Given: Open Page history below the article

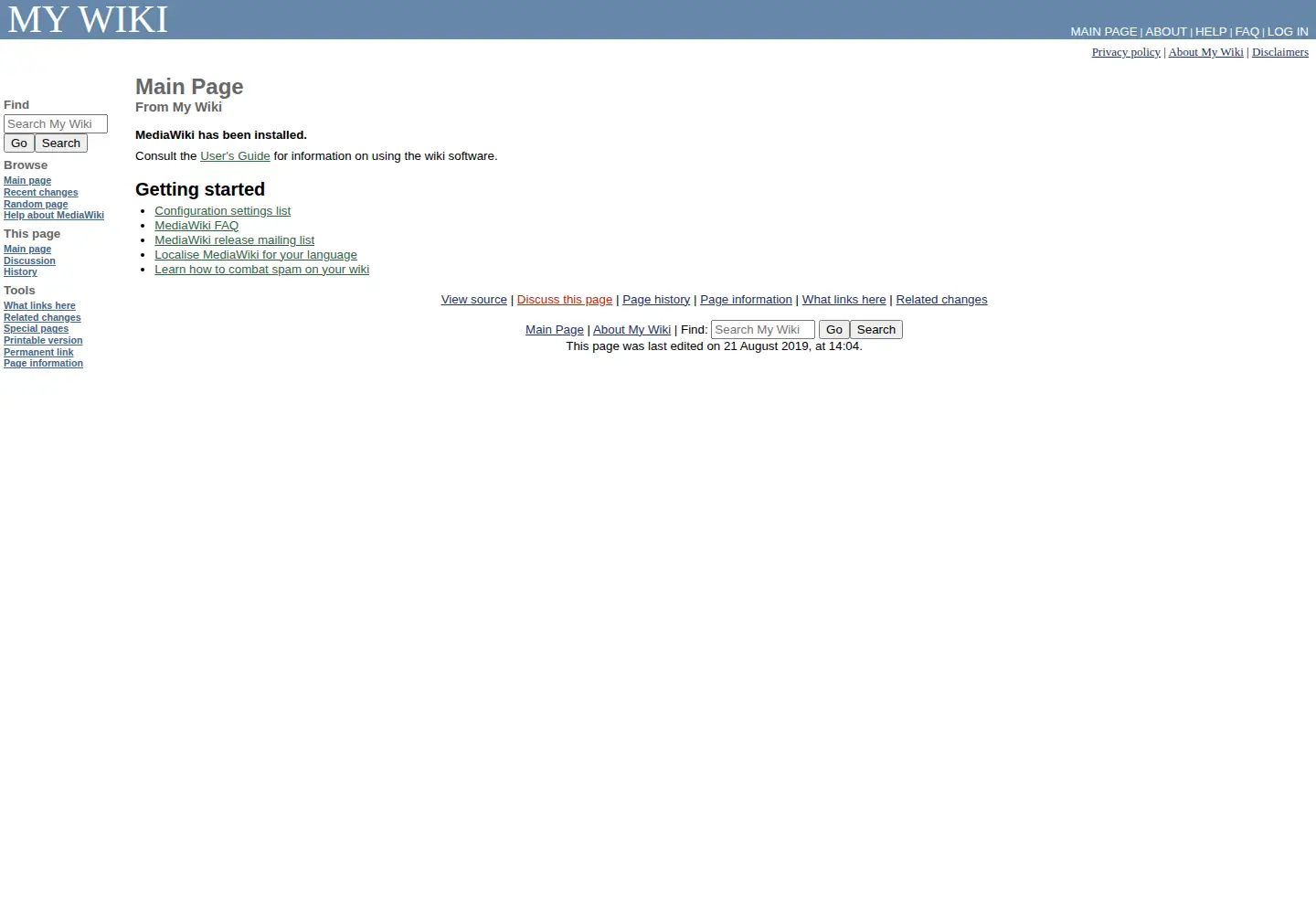Looking at the screenshot, I should tap(656, 300).
